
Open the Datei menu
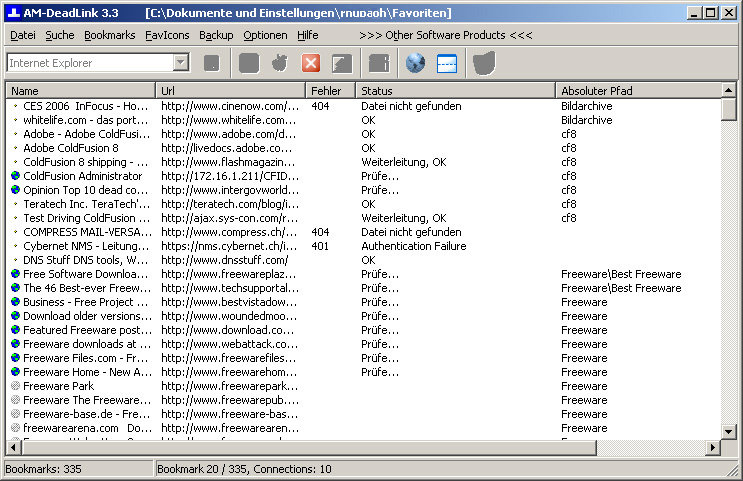coord(23,35)
